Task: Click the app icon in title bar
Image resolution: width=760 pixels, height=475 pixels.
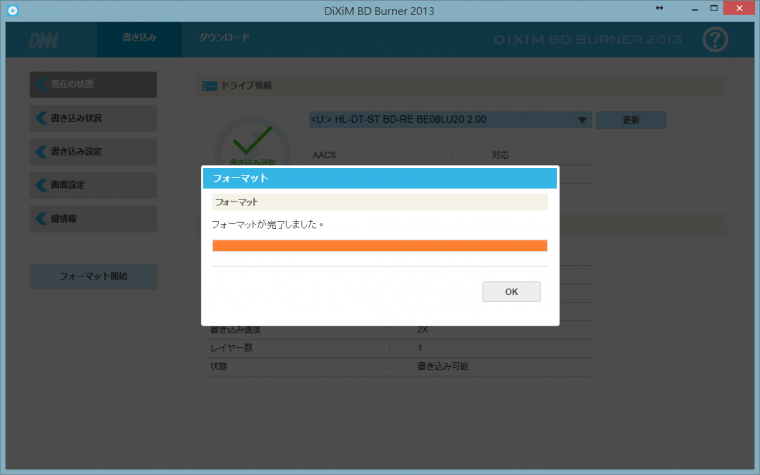Action: click(12, 8)
